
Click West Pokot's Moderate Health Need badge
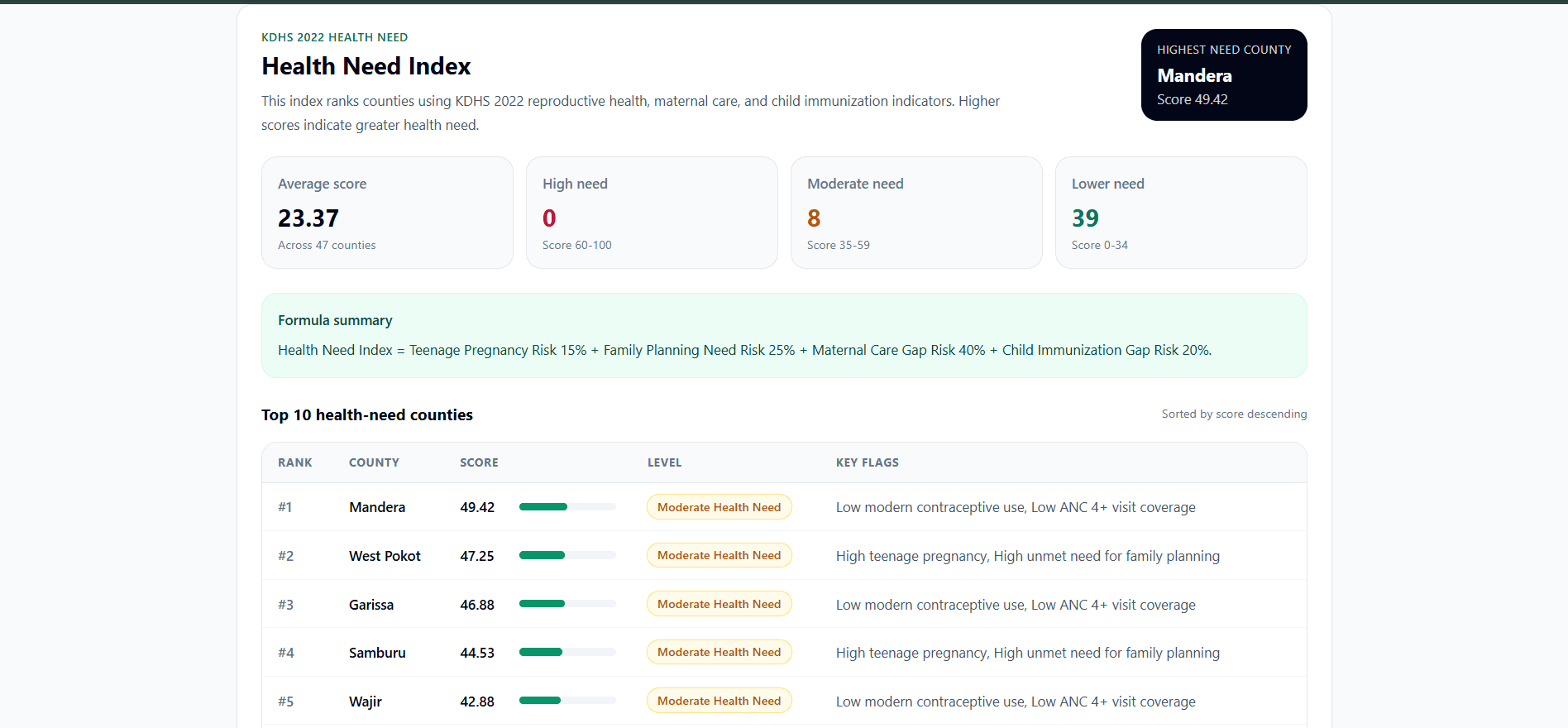[x=719, y=555]
